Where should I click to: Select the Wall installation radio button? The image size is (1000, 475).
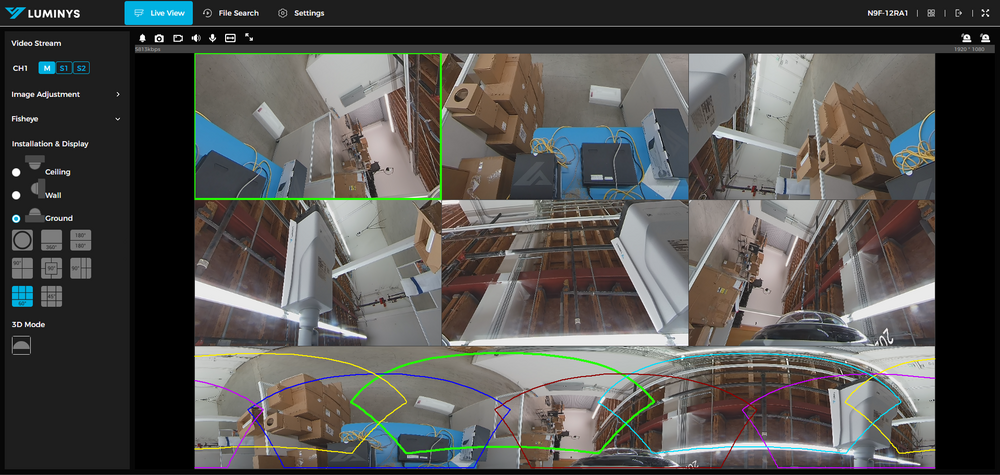point(16,195)
